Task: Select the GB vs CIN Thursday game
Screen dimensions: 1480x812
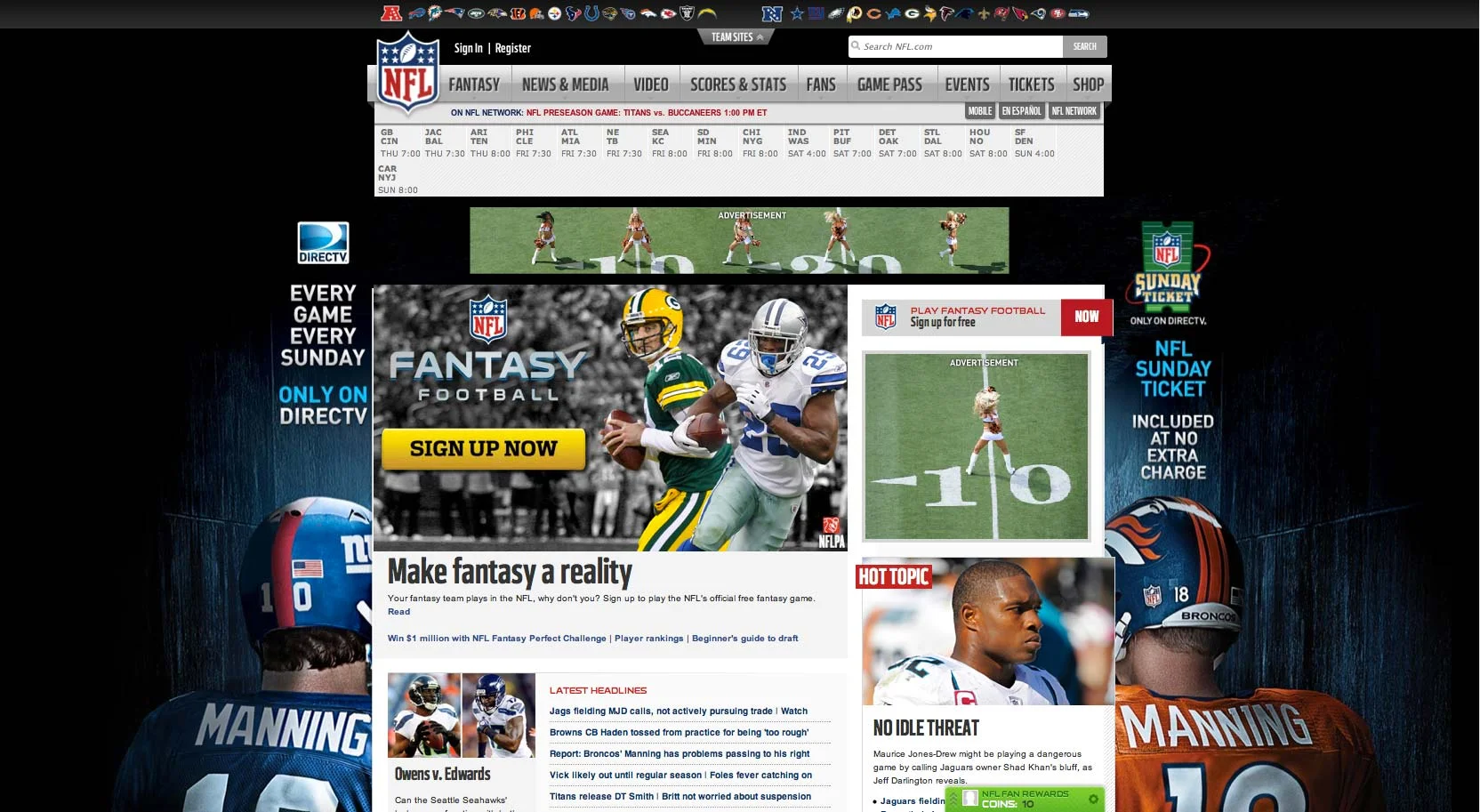Action: click(x=399, y=143)
